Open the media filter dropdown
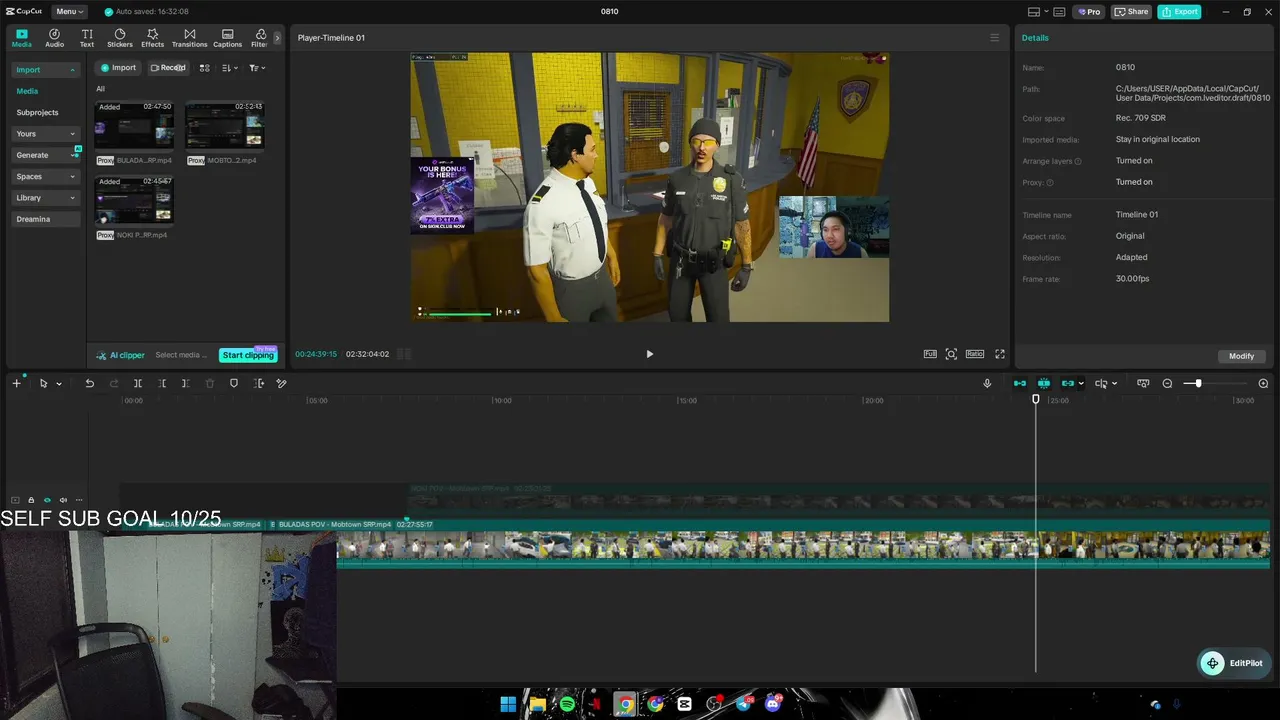Image resolution: width=1280 pixels, height=720 pixels. coord(257,68)
